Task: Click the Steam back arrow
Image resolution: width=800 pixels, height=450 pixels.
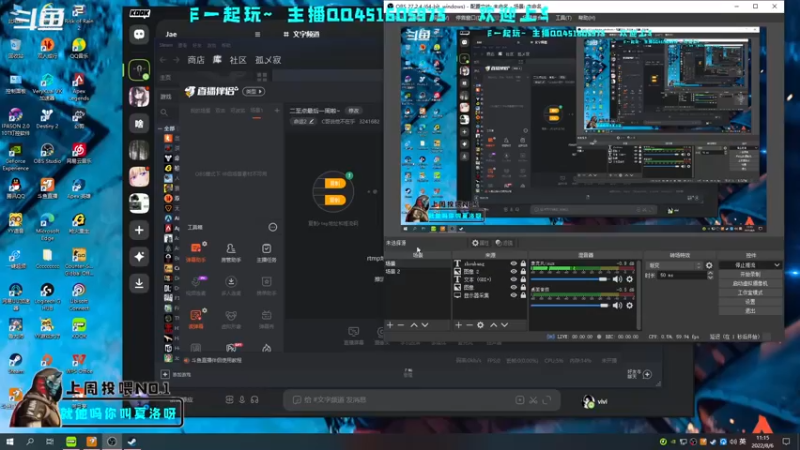Action: pyautogui.click(x=163, y=60)
